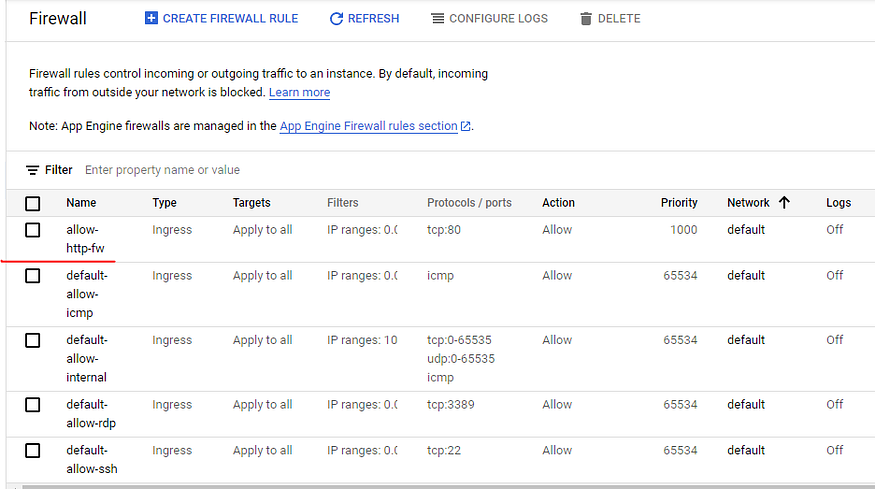Open App Engine Firewall rules section link
The height and width of the screenshot is (489, 875).
(368, 126)
